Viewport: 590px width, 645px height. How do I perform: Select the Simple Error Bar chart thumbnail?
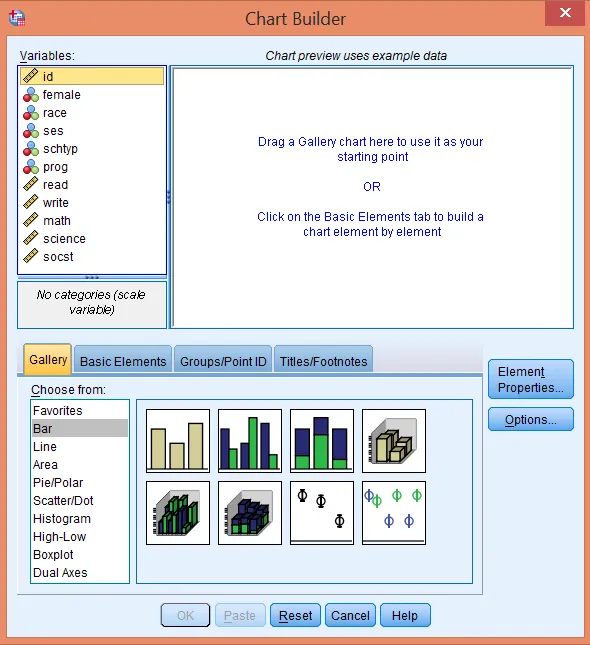pyautogui.click(x=322, y=513)
